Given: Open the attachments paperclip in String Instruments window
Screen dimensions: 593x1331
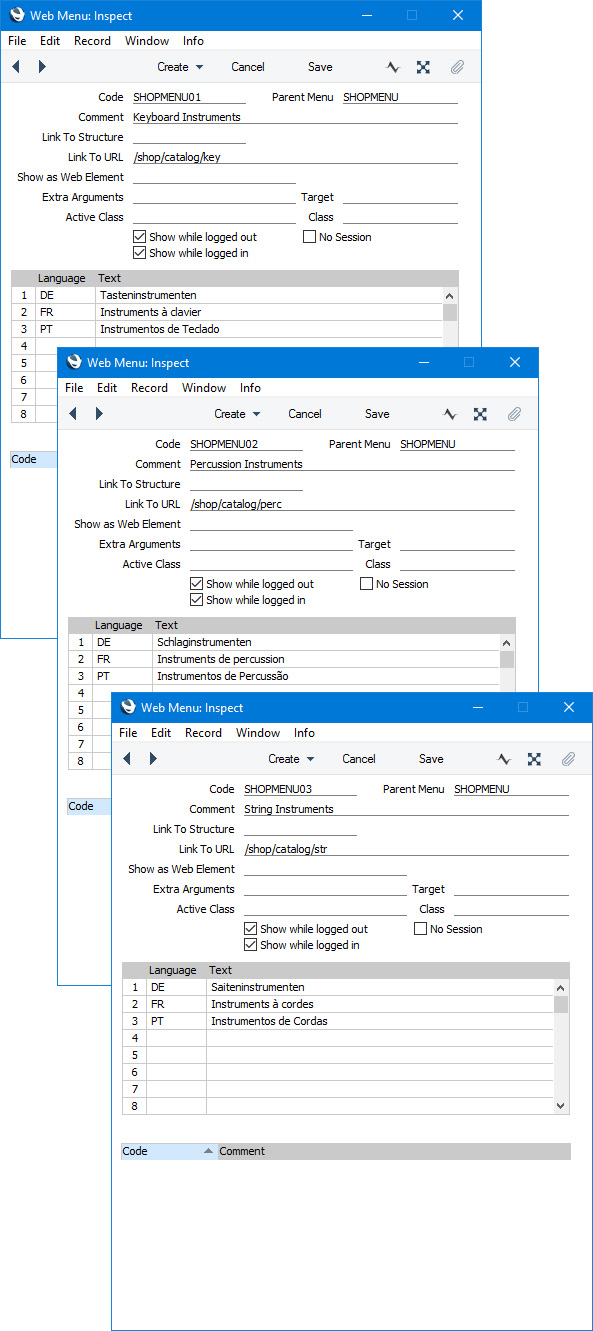Looking at the screenshot, I should 568,759.
